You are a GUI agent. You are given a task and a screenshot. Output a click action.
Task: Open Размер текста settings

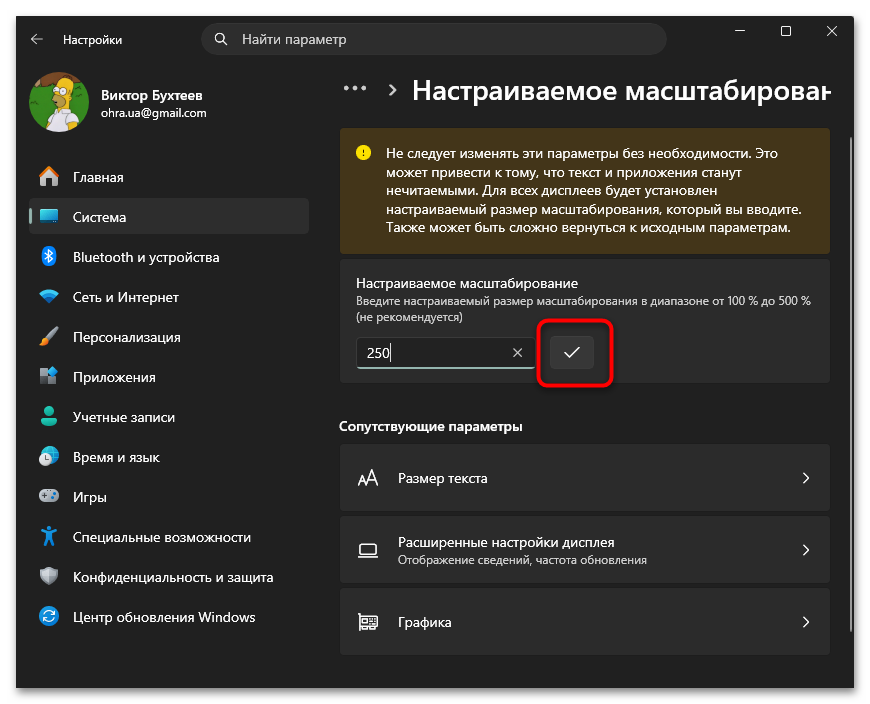tap(584, 478)
